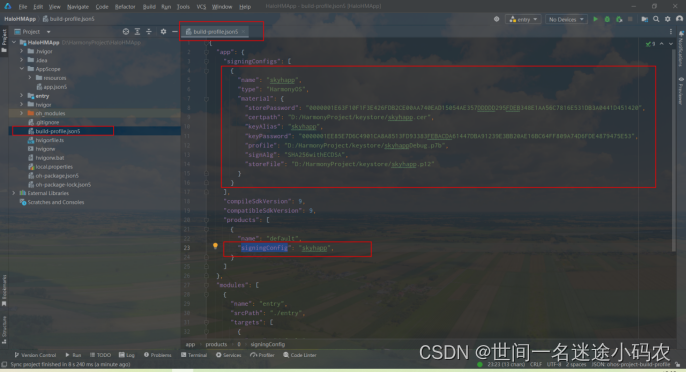Open the Build menu
The height and width of the screenshot is (372, 687).
point(149,7)
